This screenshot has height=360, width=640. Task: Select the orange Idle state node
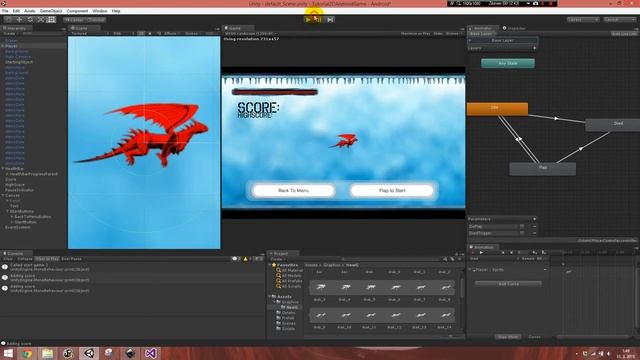[497, 108]
